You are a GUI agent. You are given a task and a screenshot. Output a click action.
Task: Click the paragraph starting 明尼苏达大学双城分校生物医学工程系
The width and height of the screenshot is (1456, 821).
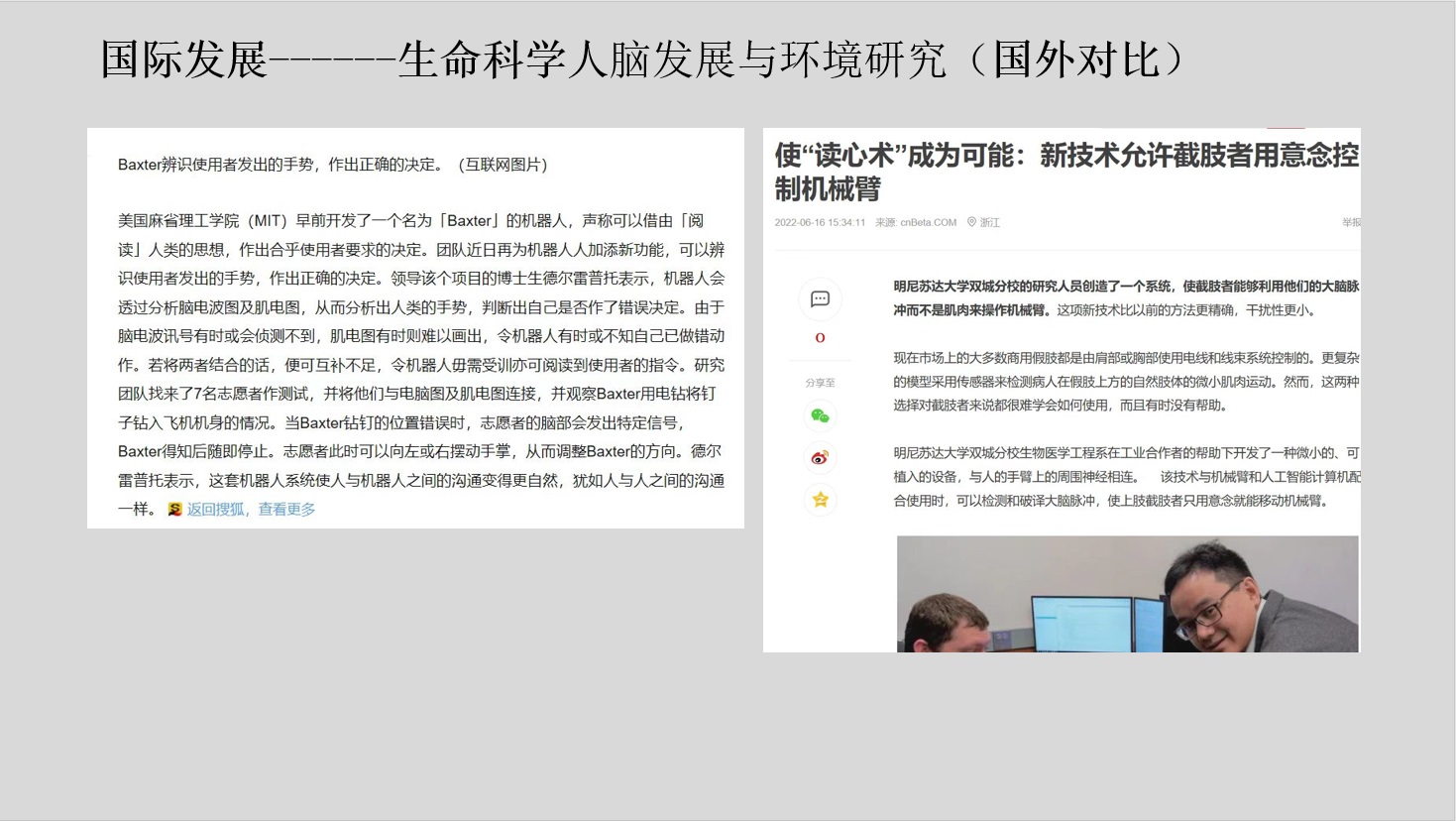pyautogui.click(x=1125, y=477)
